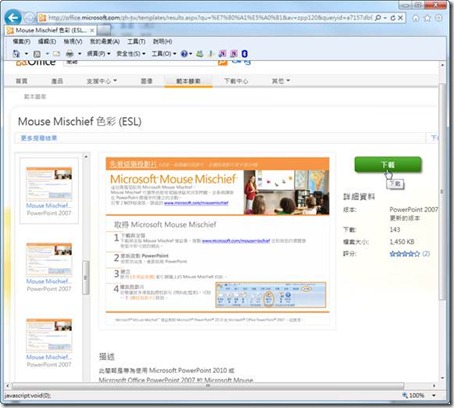Click the page horizontal scrollbar at bottom
The image size is (454, 408).
pos(208,386)
